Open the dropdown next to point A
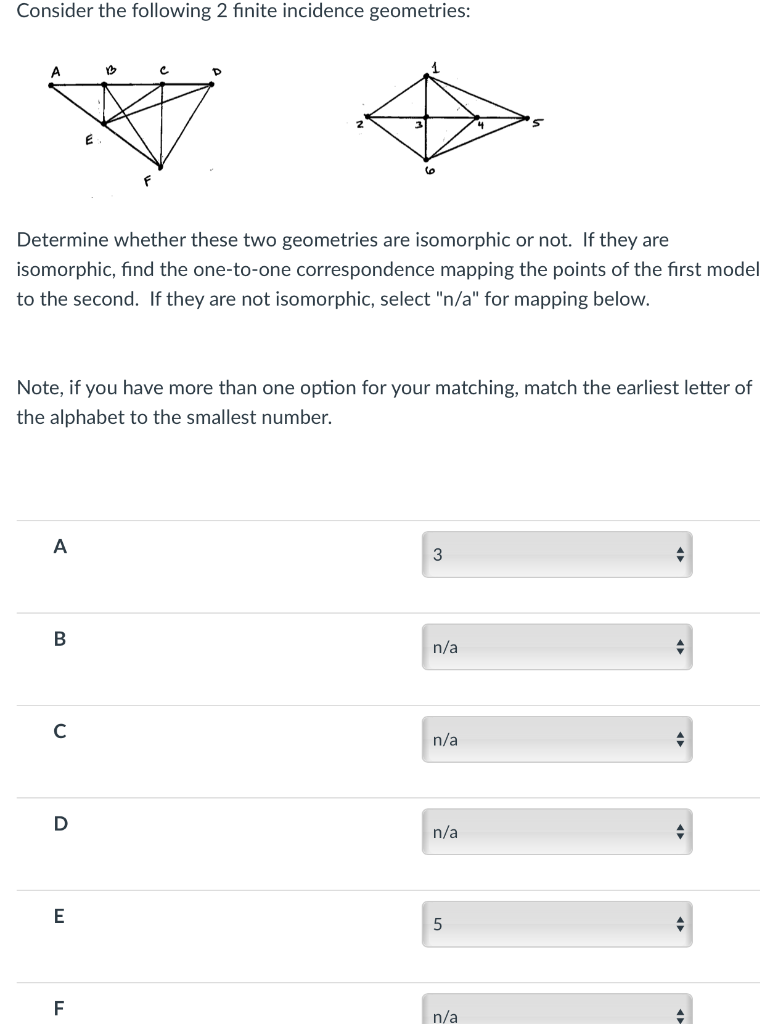The image size is (778, 1024). 556,554
